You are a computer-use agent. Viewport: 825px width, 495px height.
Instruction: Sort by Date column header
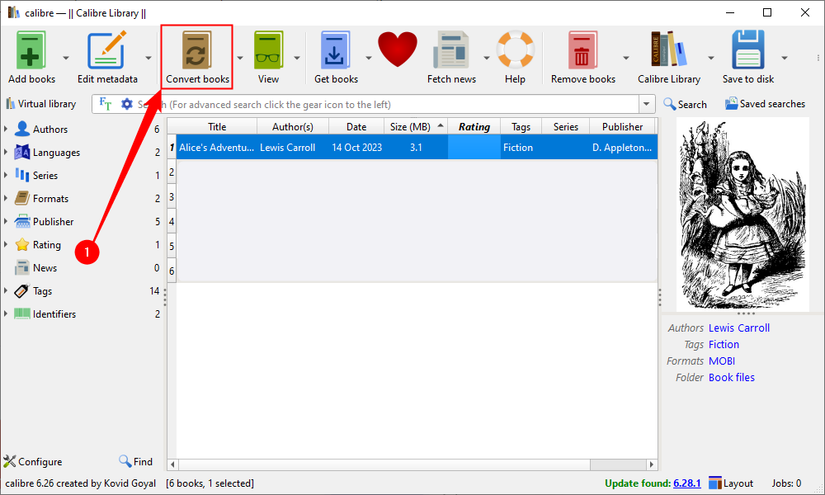click(x=356, y=127)
